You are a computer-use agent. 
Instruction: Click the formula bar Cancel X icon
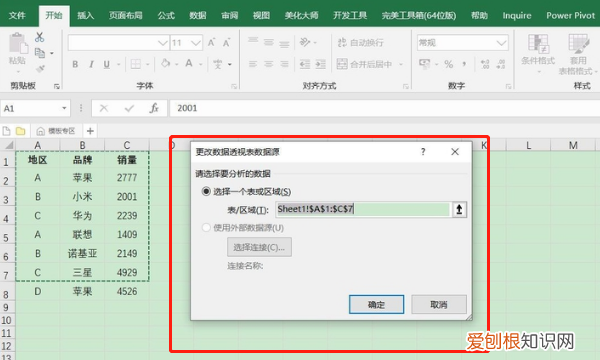click(104, 108)
